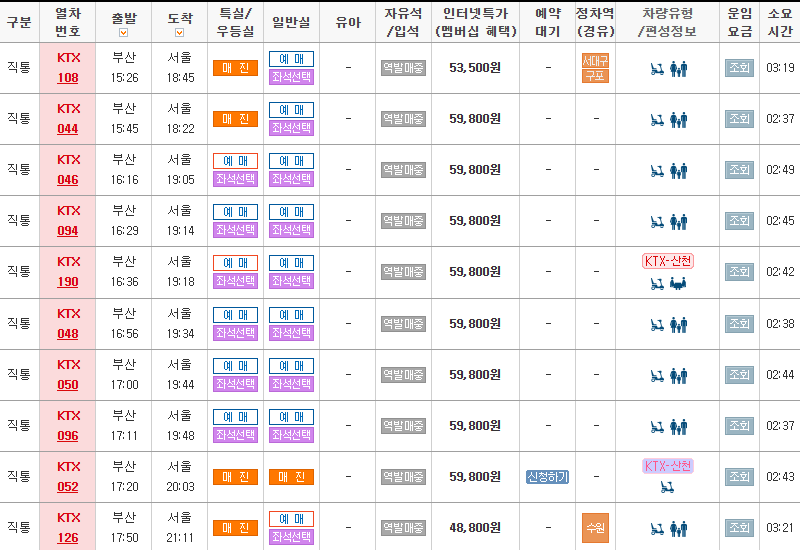The height and width of the screenshot is (550, 811).
Task: Book 일반실 예매 for KTX 096
Action: coord(291,417)
